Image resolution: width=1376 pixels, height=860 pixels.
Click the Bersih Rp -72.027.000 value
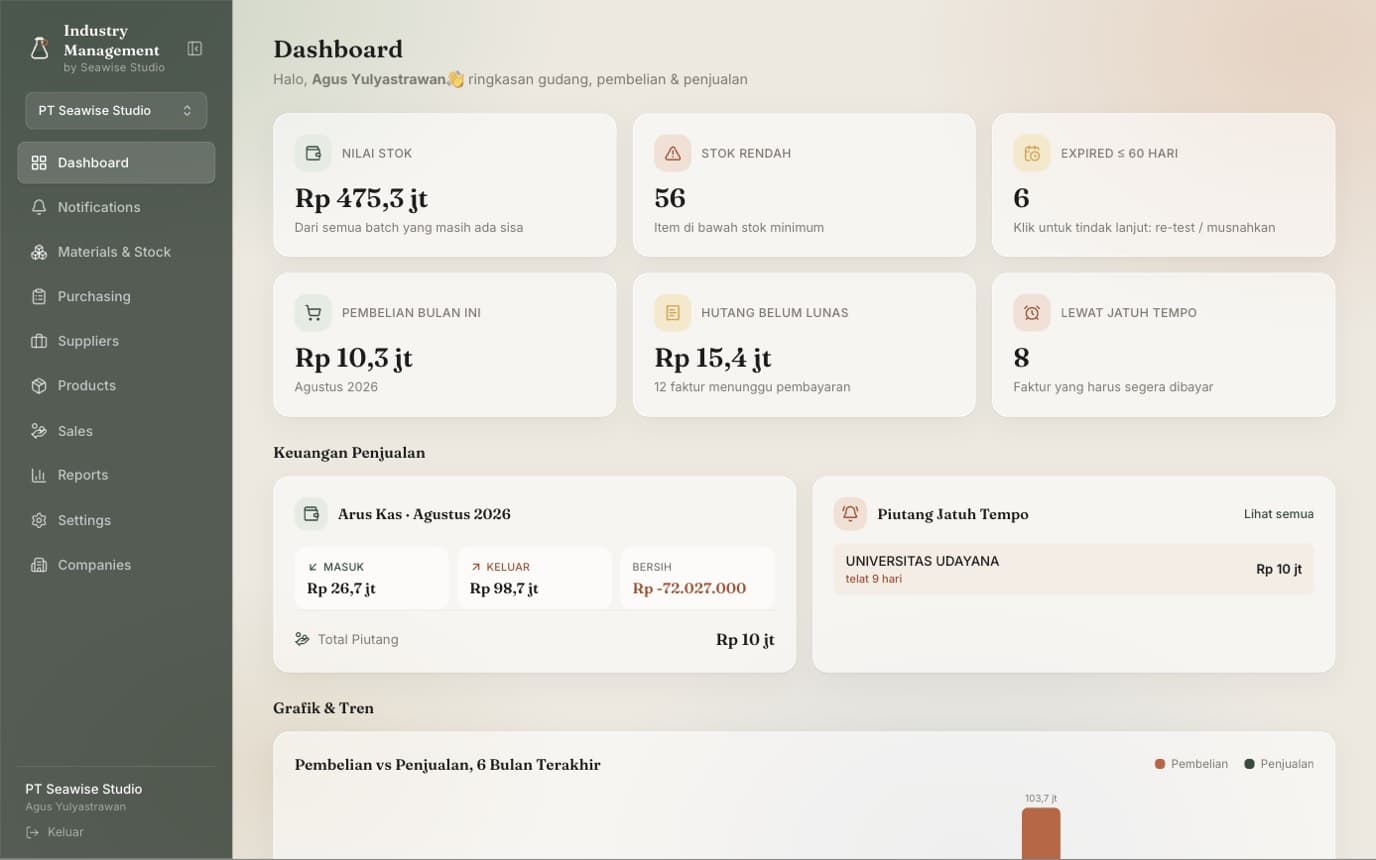click(x=689, y=588)
